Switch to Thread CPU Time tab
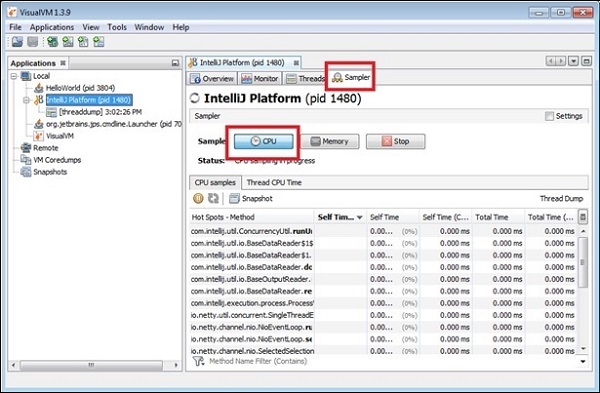Screen dimensions: 600x393 click(x=274, y=183)
